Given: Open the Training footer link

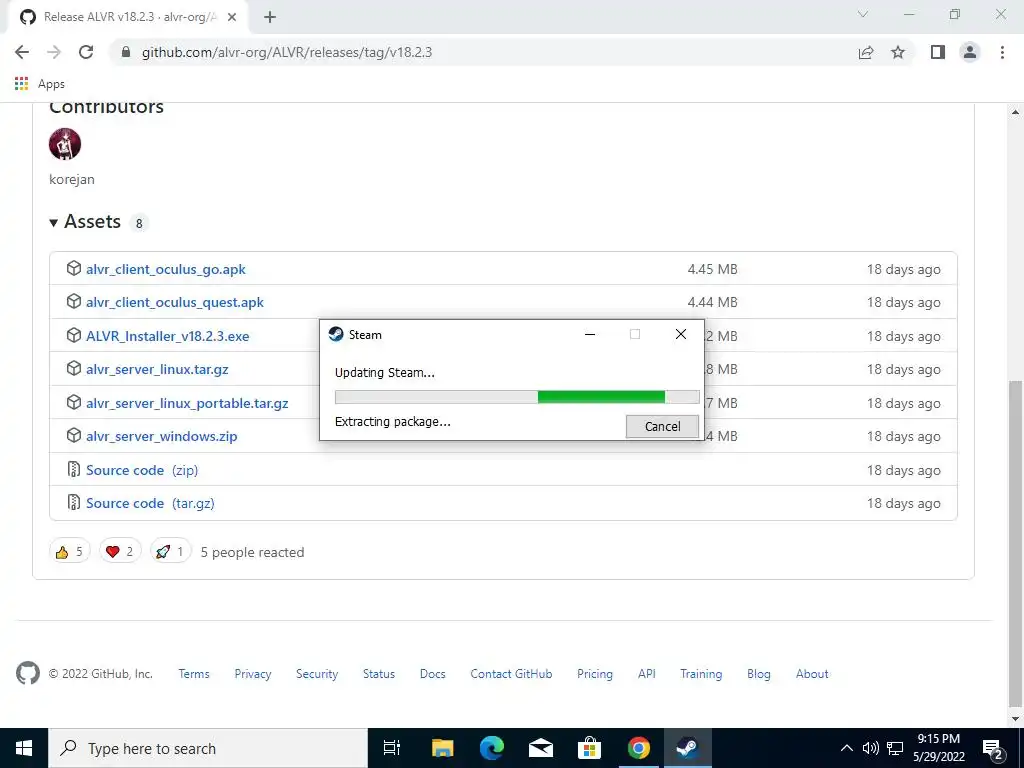Looking at the screenshot, I should 701,674.
